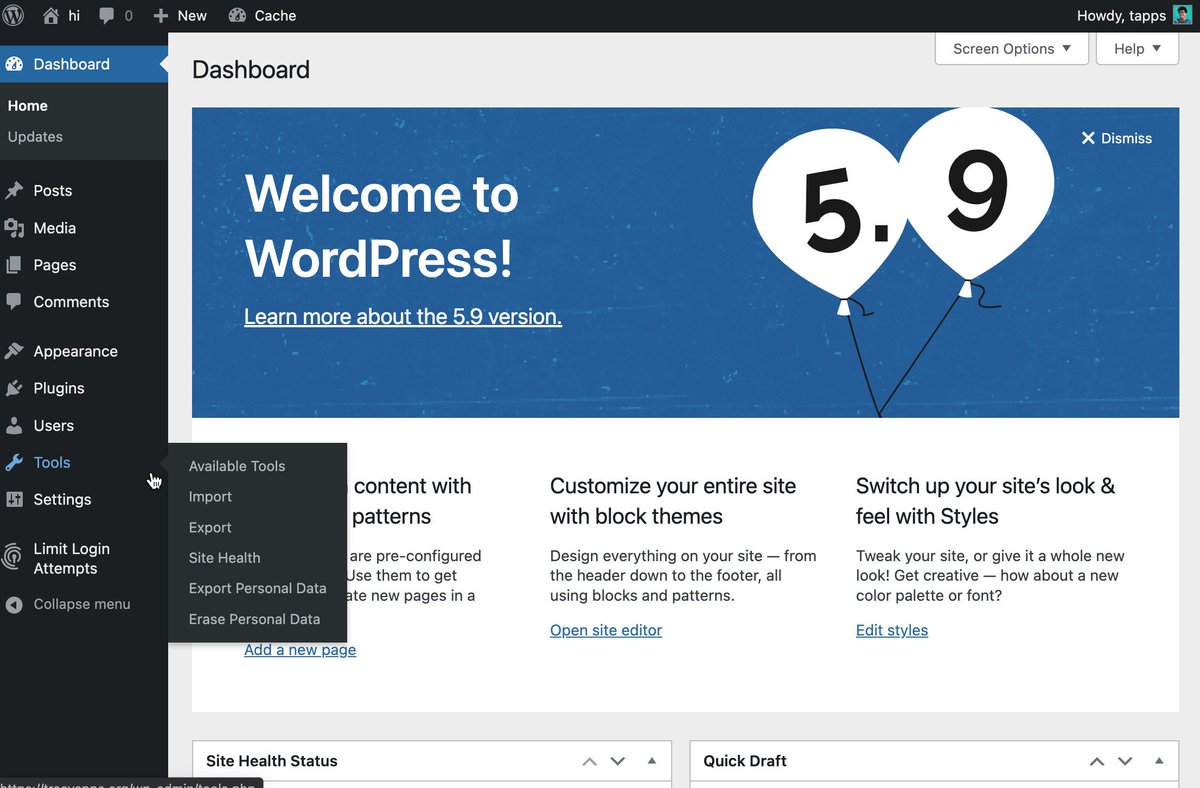Click the Comments bubble icon in sidebar
Viewport: 1200px width, 788px height.
[x=14, y=301]
